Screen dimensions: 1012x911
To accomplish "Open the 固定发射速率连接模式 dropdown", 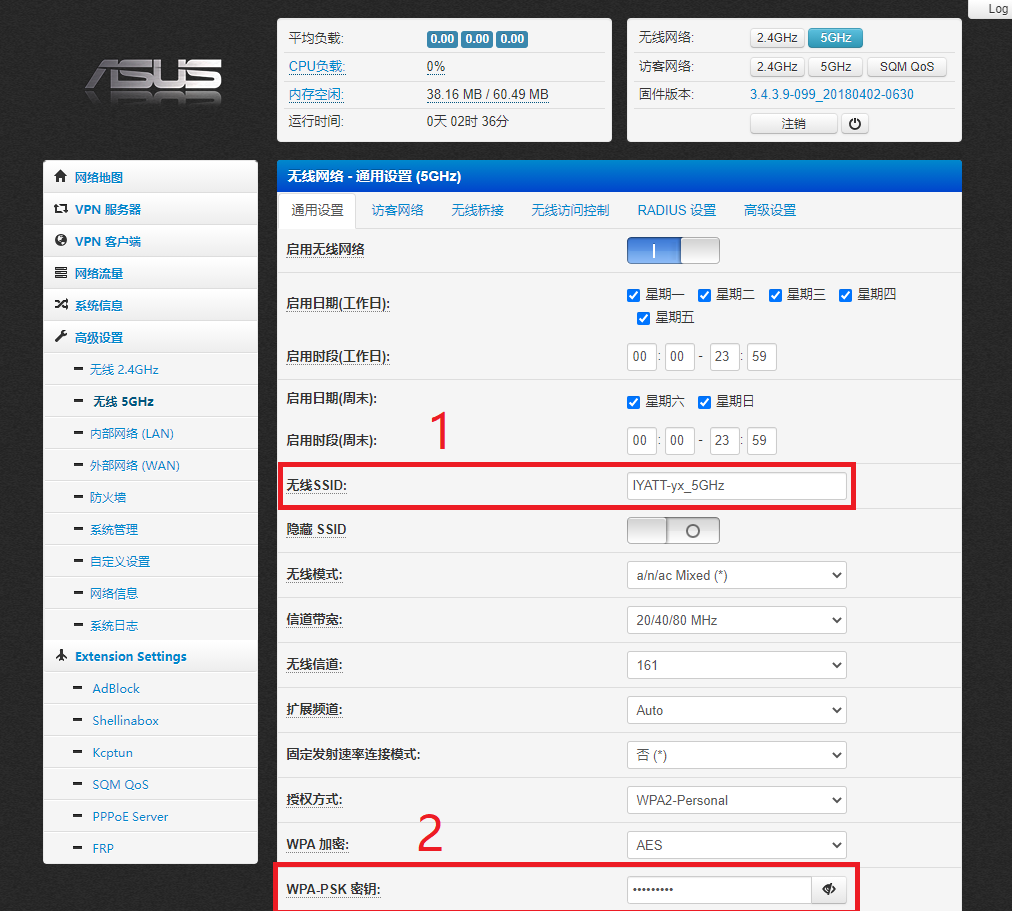I will pos(736,755).
